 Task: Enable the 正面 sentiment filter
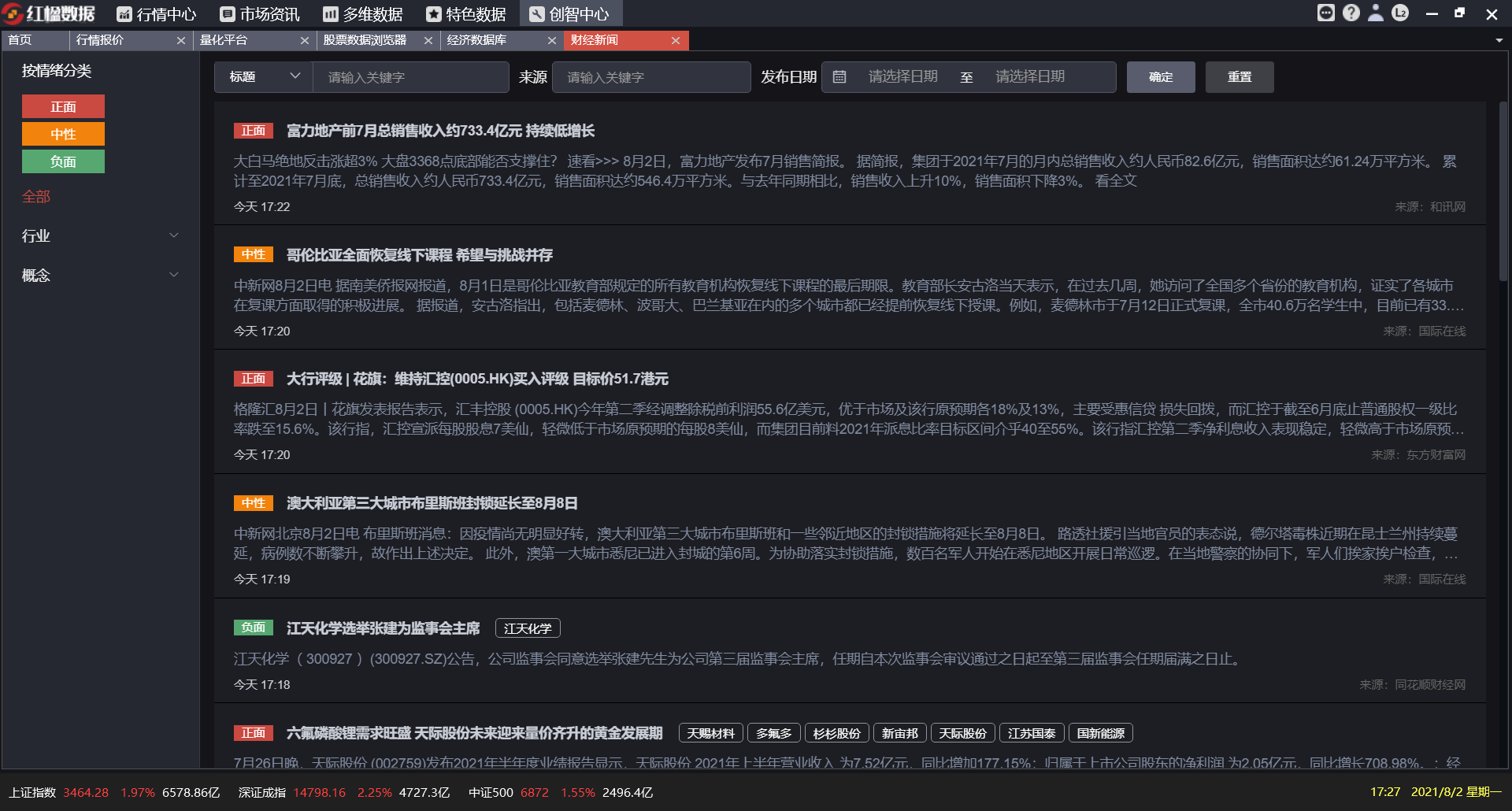point(63,106)
